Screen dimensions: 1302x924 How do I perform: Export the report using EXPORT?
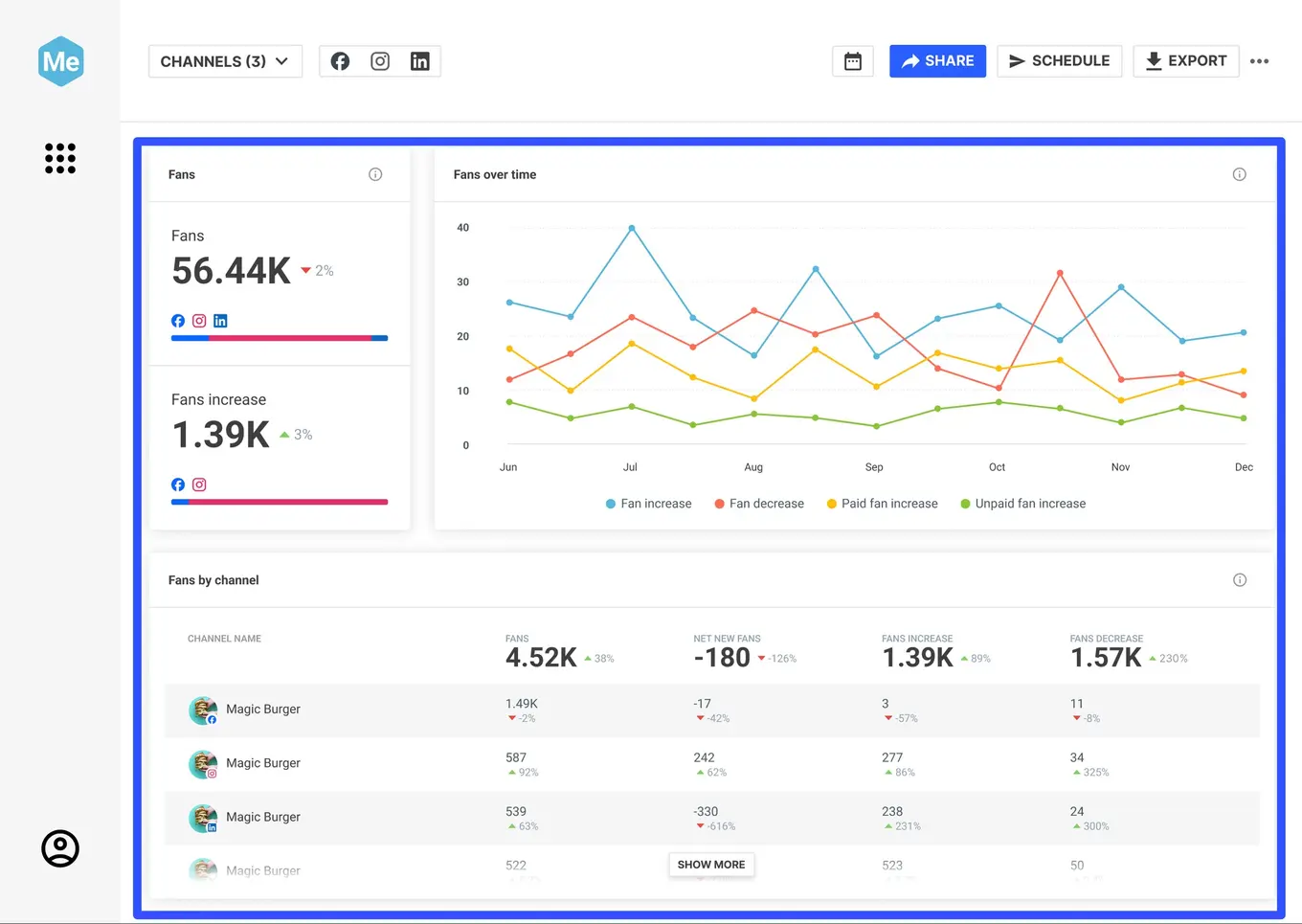tap(1185, 60)
